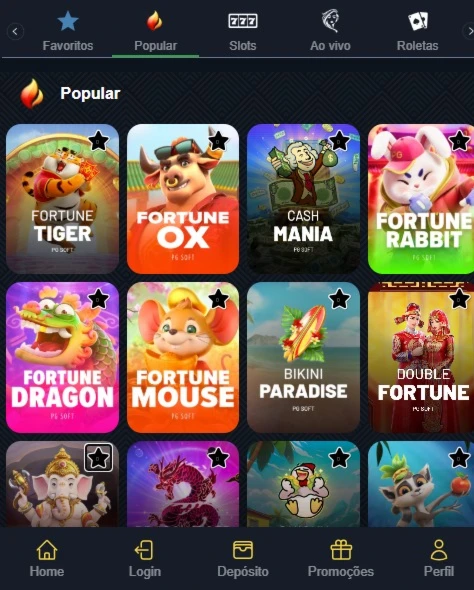
Task: Toggle favorite star on Cash Mania
Action: click(339, 141)
